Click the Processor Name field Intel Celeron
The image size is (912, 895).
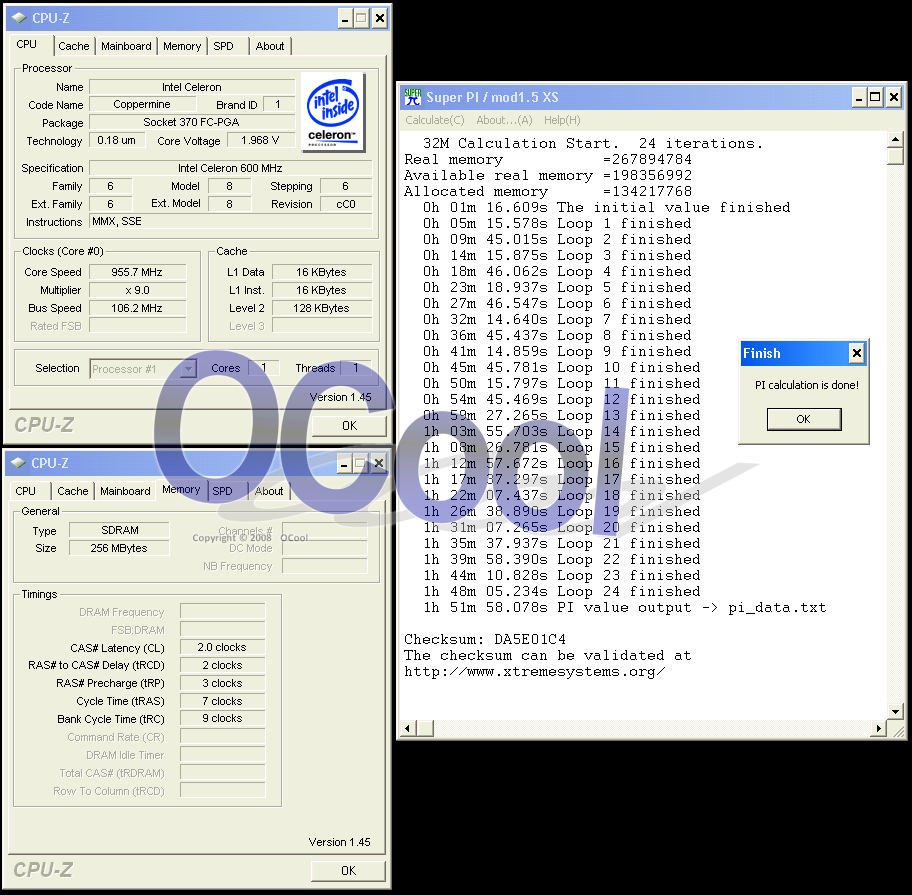[x=192, y=87]
